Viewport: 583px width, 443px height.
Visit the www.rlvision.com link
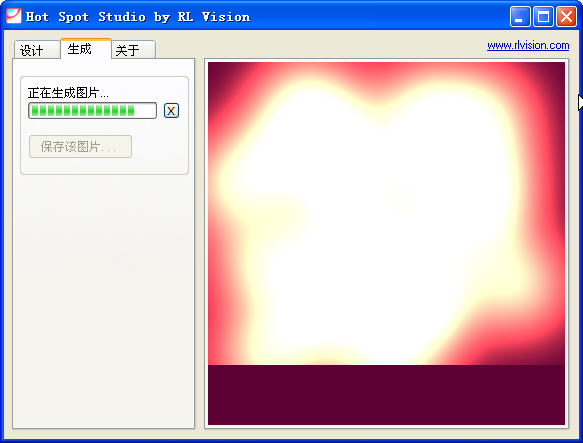click(x=528, y=45)
